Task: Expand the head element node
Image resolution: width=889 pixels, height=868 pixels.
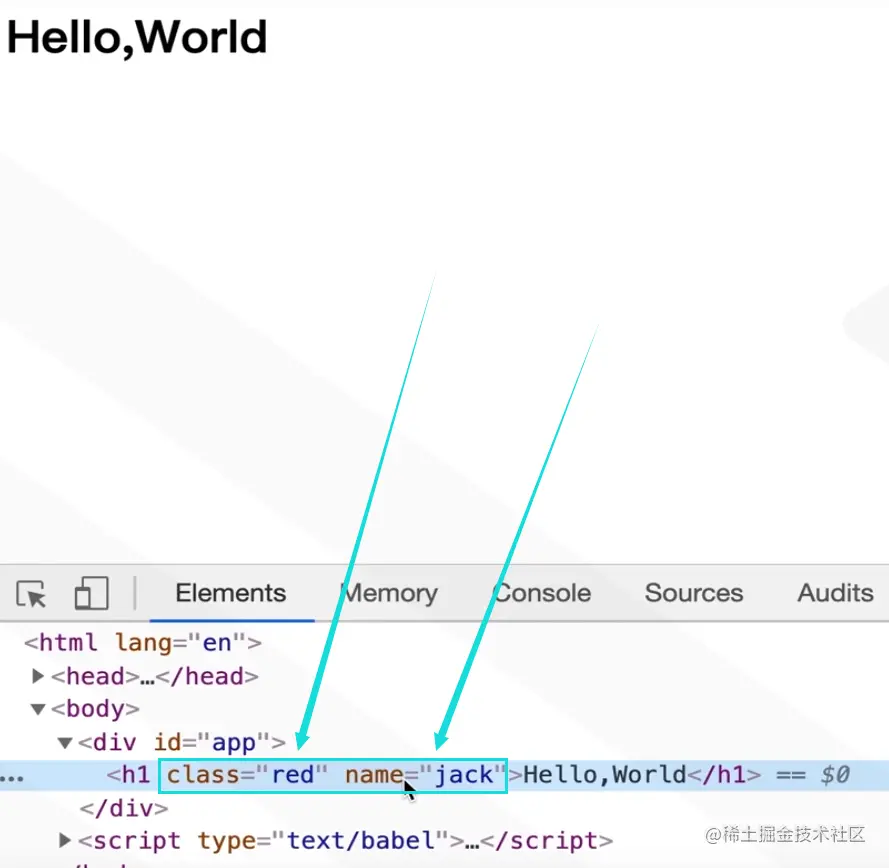Action: (x=38, y=676)
